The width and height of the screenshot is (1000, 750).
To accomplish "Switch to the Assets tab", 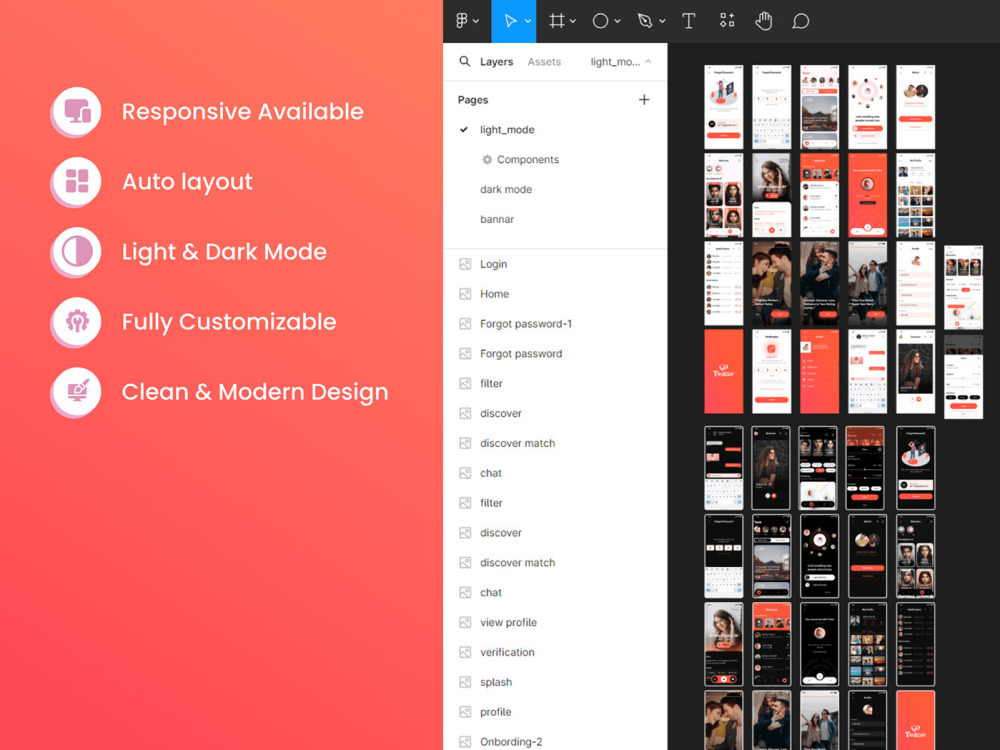I will (544, 61).
